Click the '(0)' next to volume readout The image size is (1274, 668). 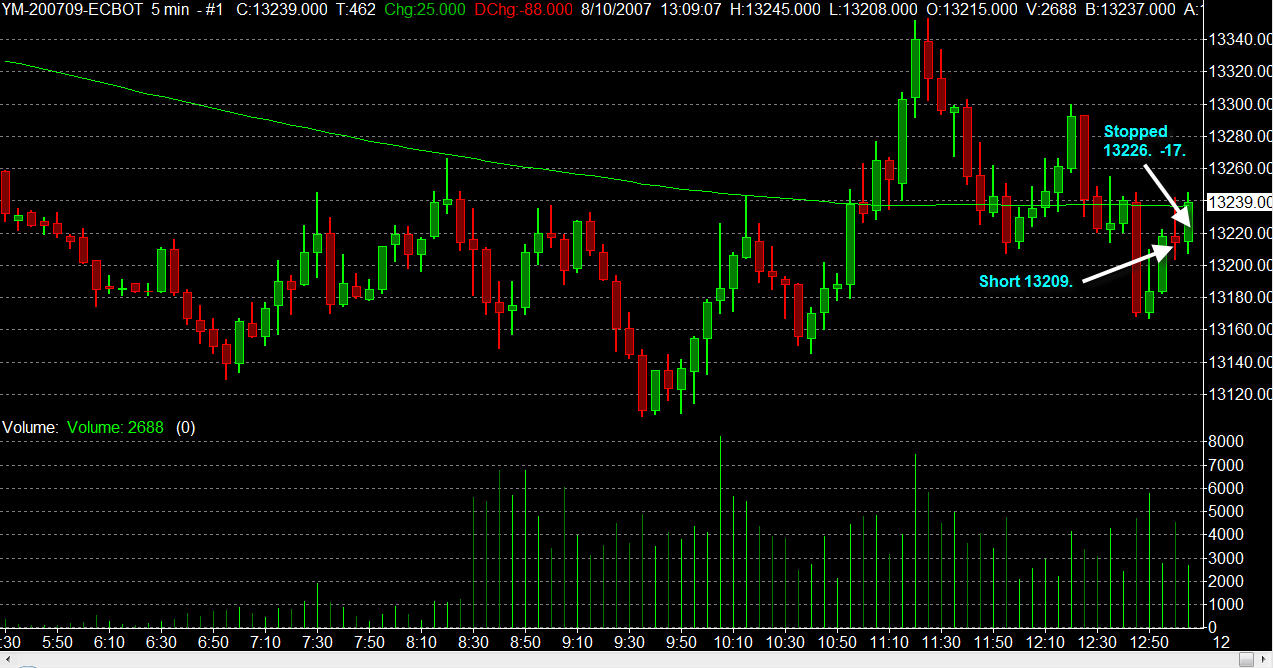pos(186,427)
